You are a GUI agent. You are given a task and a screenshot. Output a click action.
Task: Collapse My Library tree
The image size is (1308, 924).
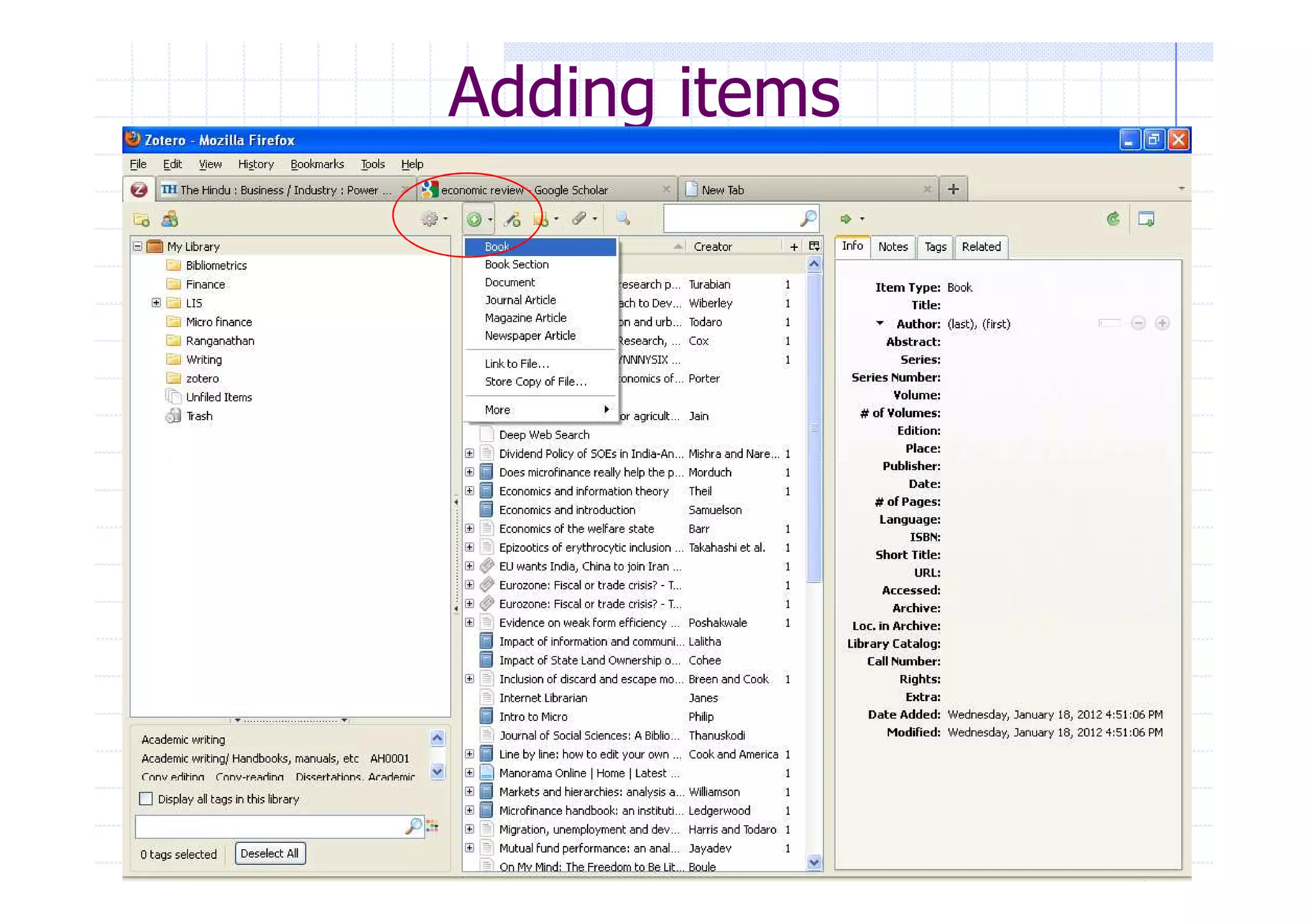(137, 246)
